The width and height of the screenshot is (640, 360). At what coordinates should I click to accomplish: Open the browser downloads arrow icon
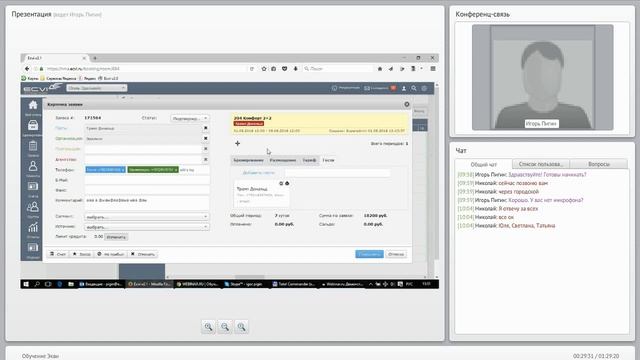296,69
